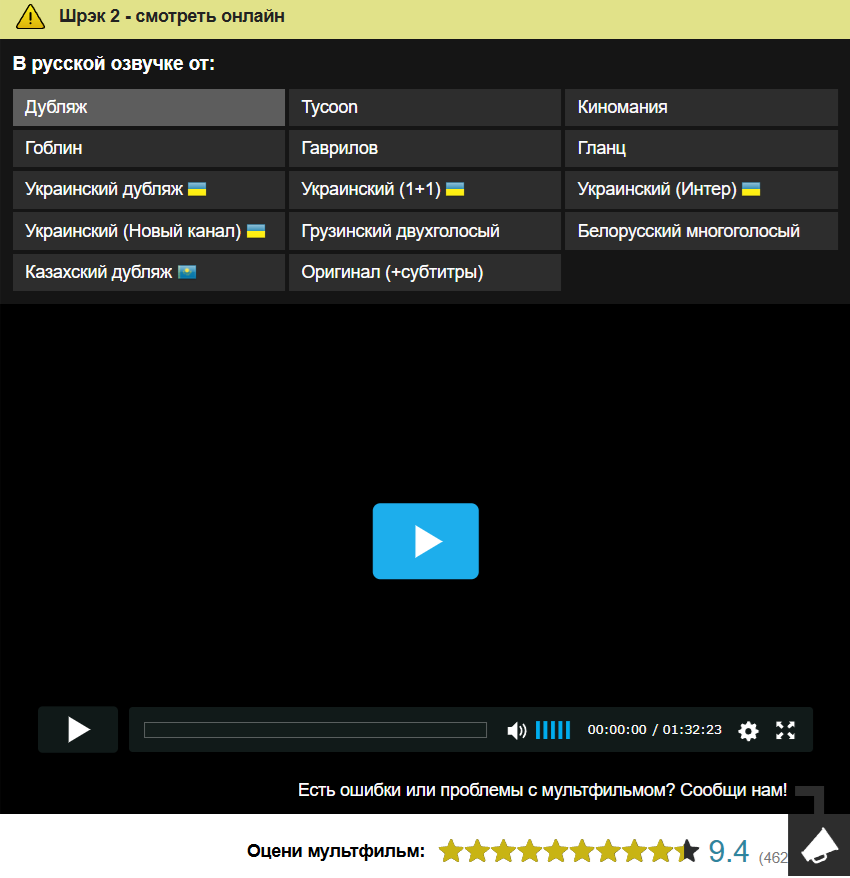Pick Украинский (Новый канал) option

[x=149, y=231]
